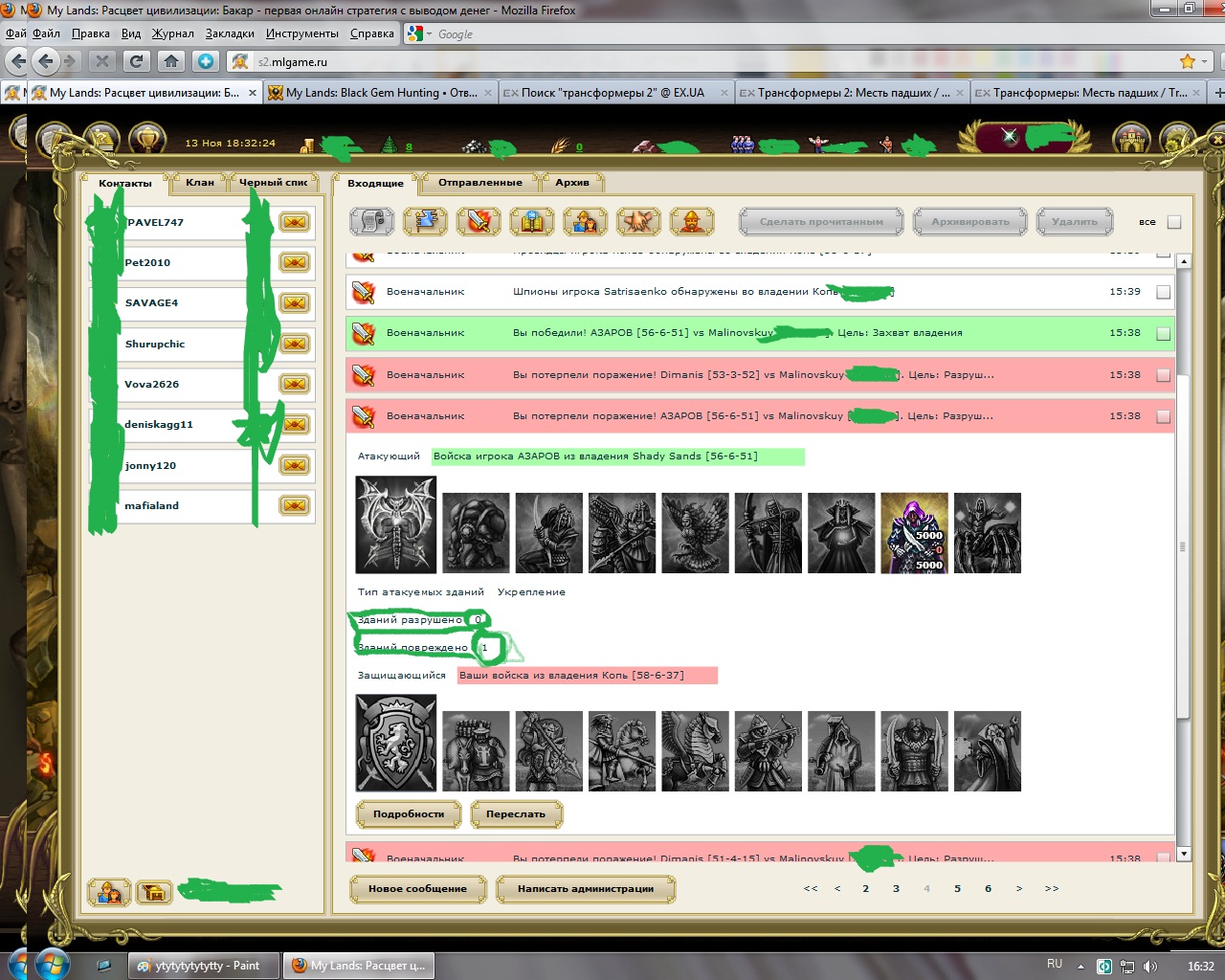Open the trophy rating icon in top bar
The image size is (1225, 980).
point(147,141)
